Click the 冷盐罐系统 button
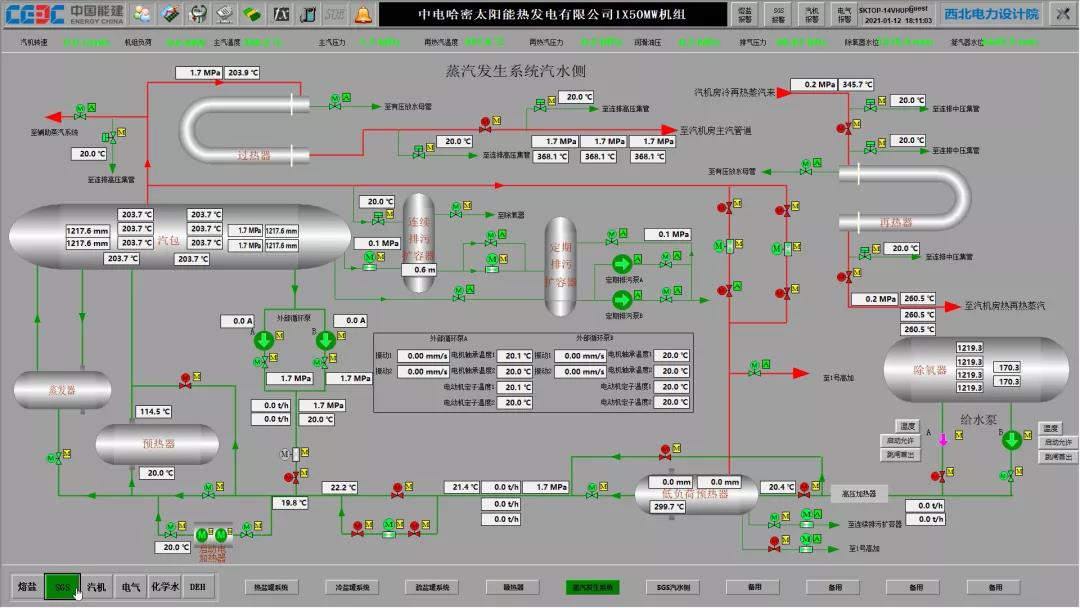 pyautogui.click(x=351, y=588)
